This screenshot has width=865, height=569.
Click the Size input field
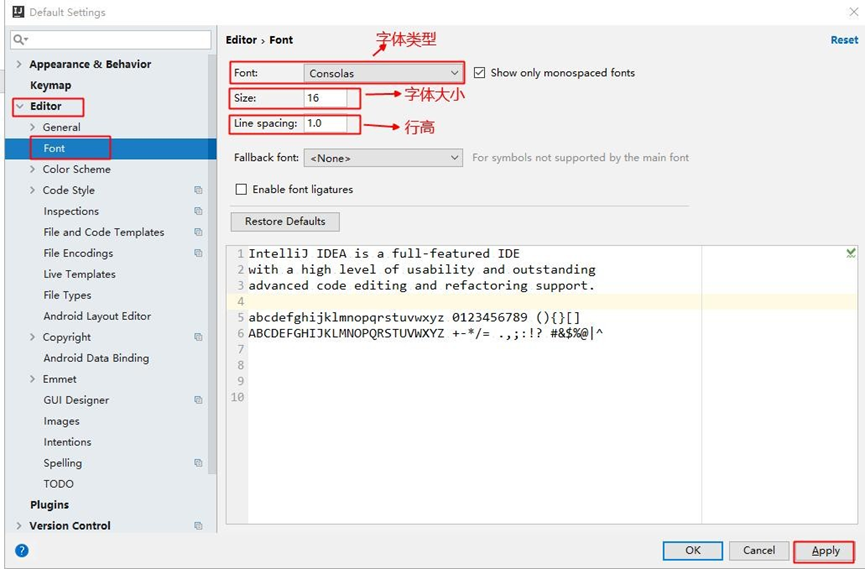325,98
